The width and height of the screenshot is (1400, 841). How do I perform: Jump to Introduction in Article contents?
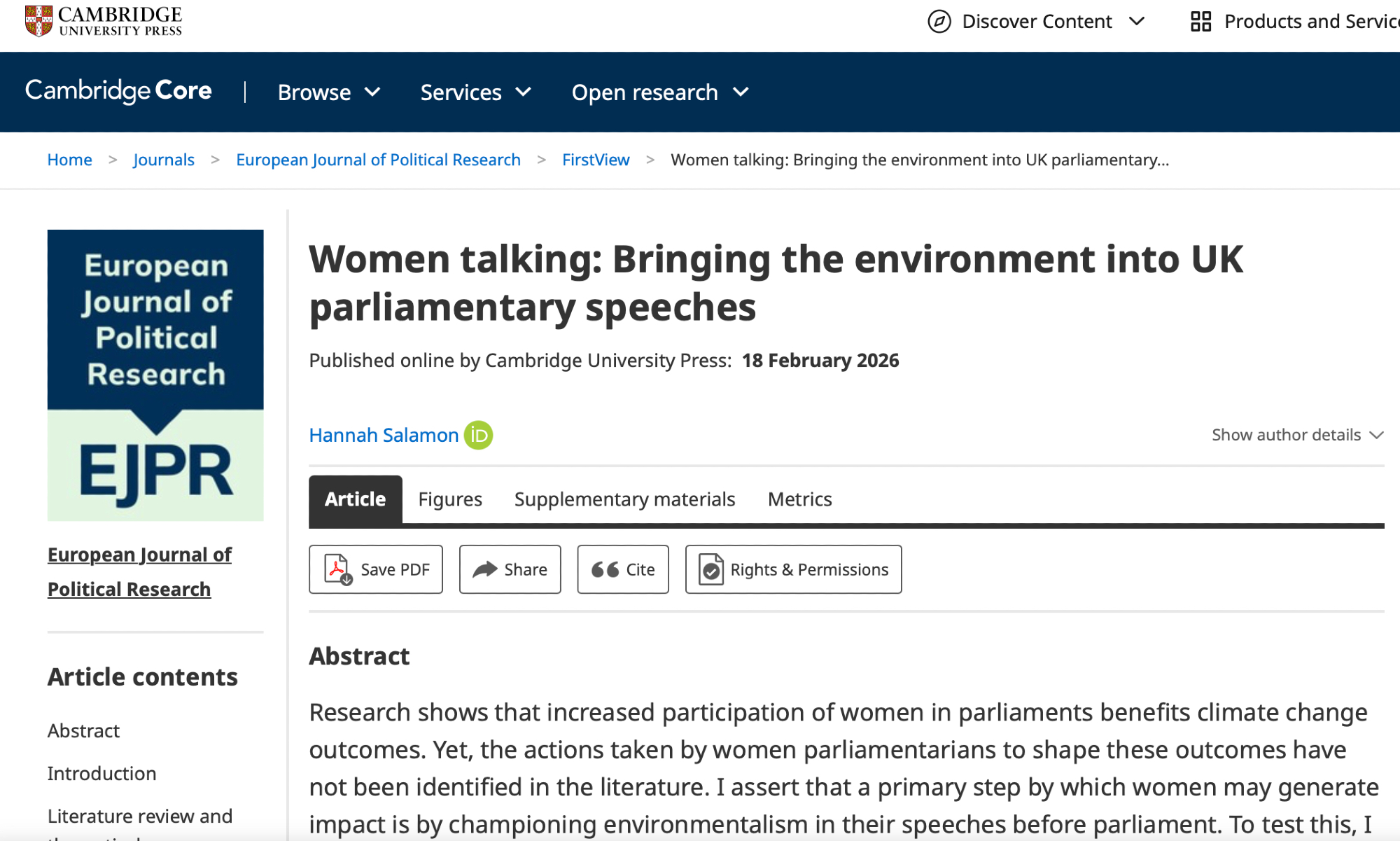(101, 773)
